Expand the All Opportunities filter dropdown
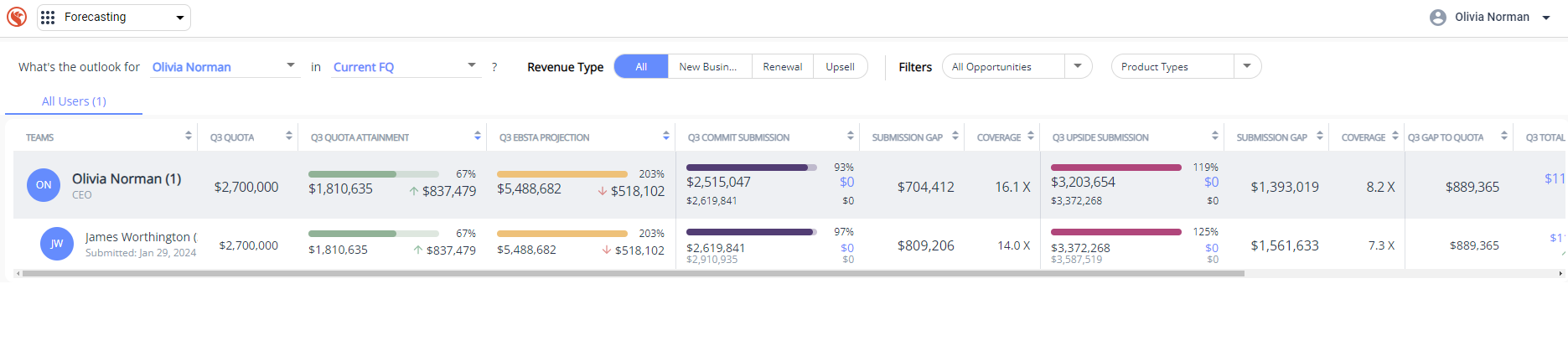The height and width of the screenshot is (356, 1568). (1077, 66)
